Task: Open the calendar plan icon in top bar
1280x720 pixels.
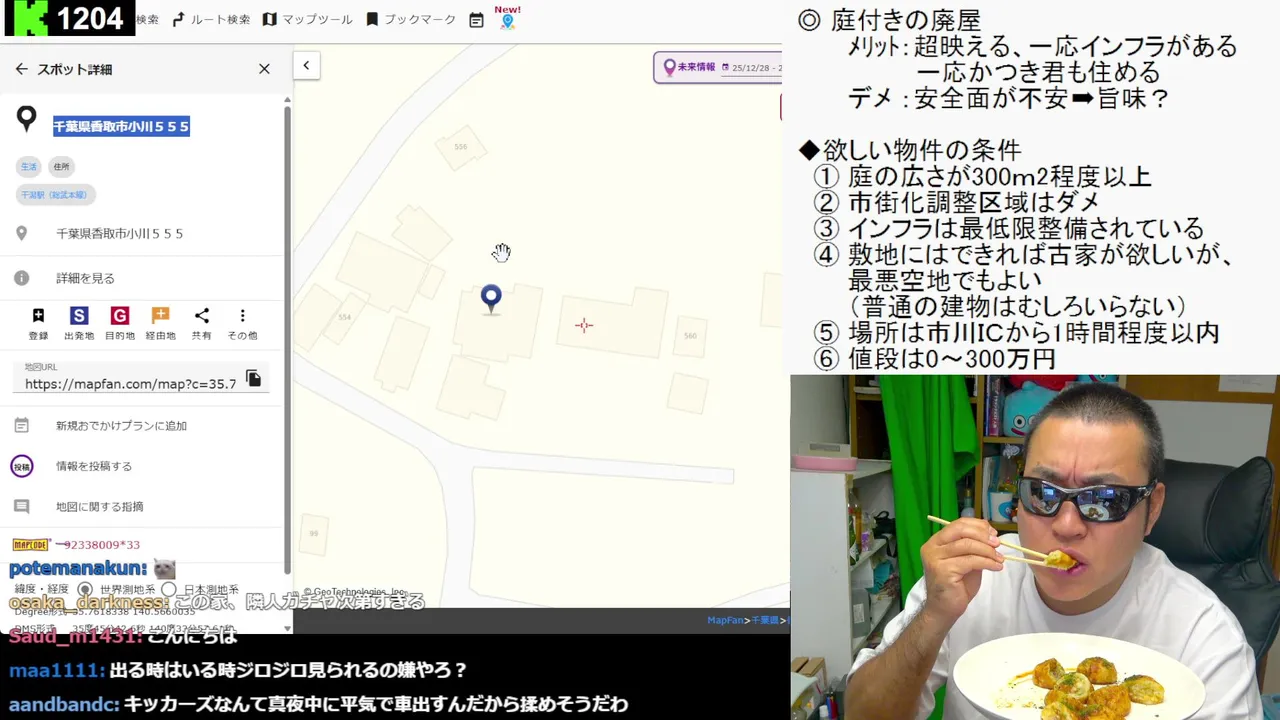Action: (x=476, y=20)
